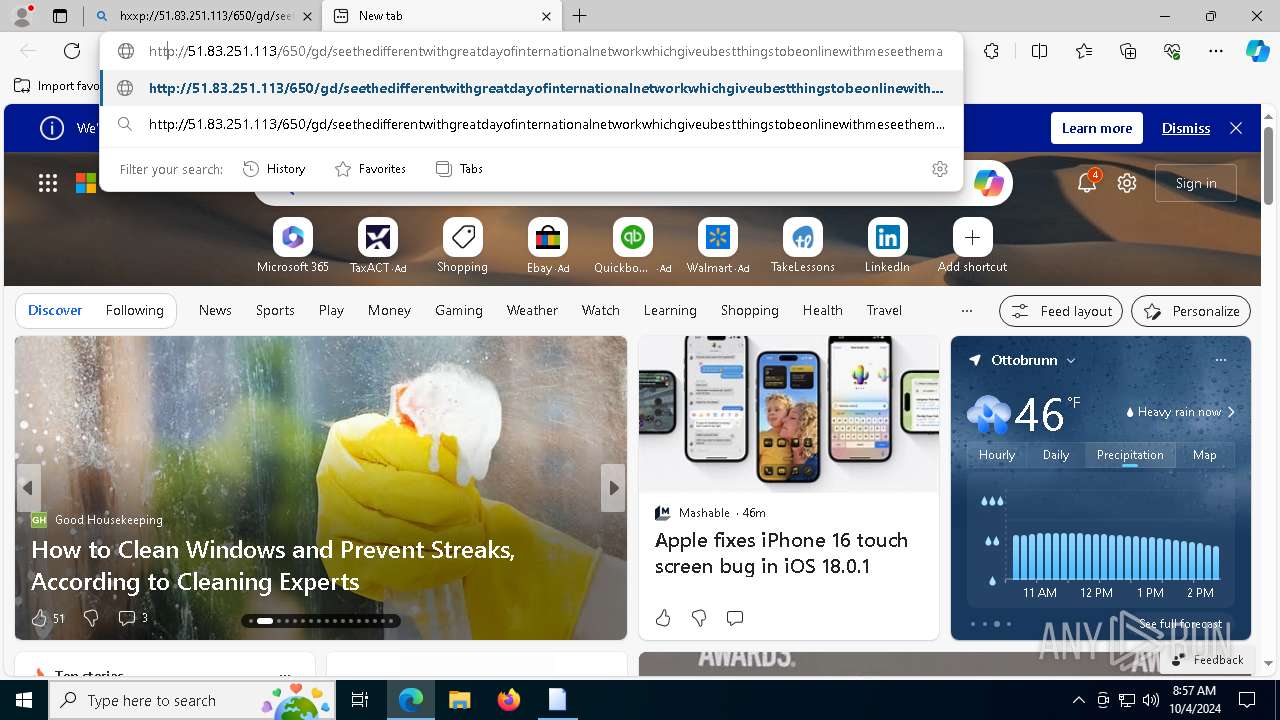This screenshot has width=1280, height=720.
Task: Dislike the iPhone 16 article
Action: tap(699, 618)
